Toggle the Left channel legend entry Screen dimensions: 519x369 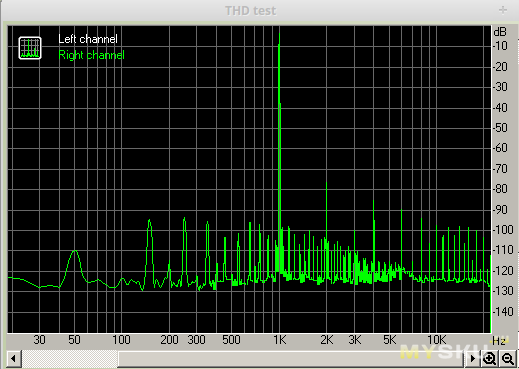[88, 39]
